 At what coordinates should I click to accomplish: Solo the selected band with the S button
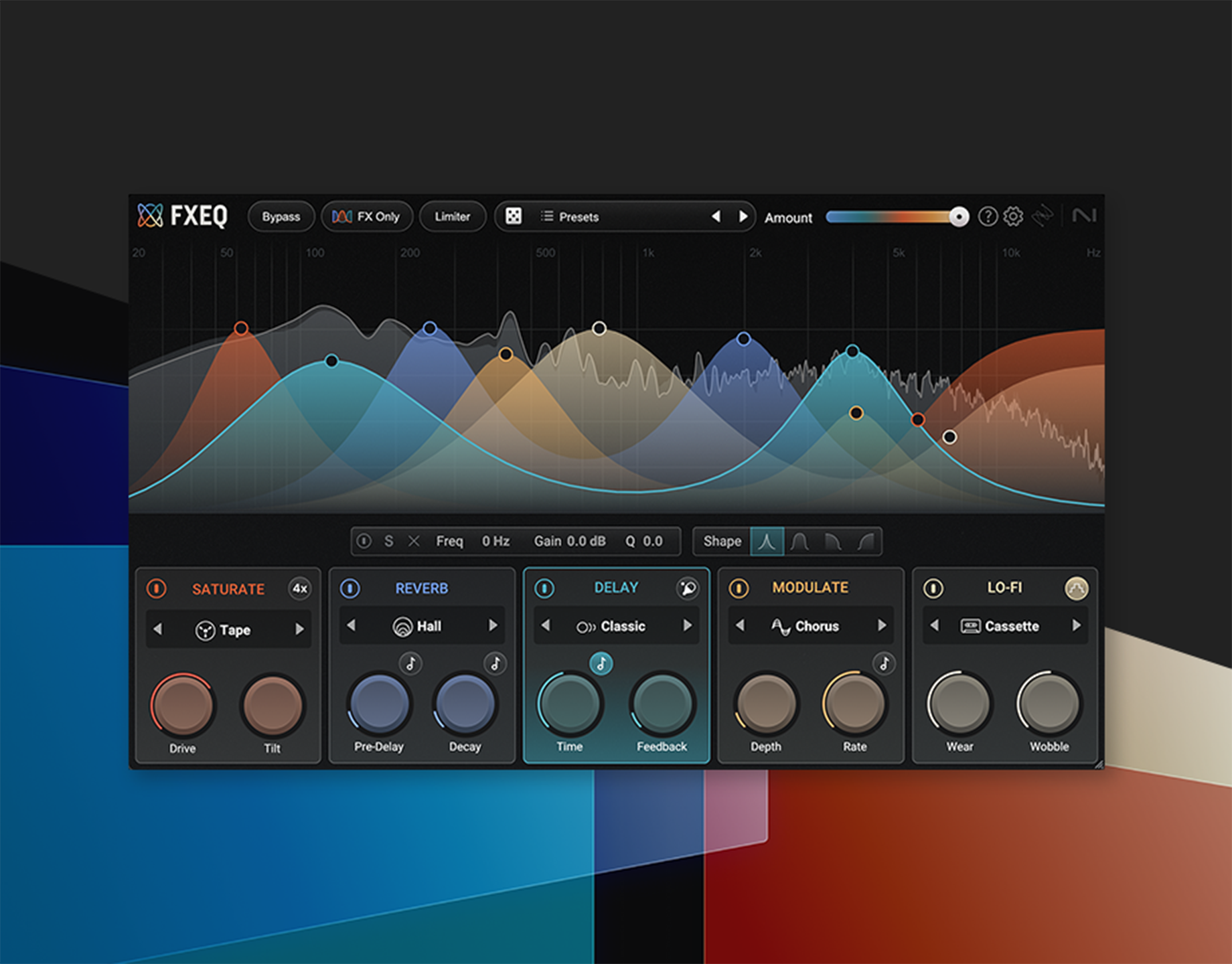(389, 541)
